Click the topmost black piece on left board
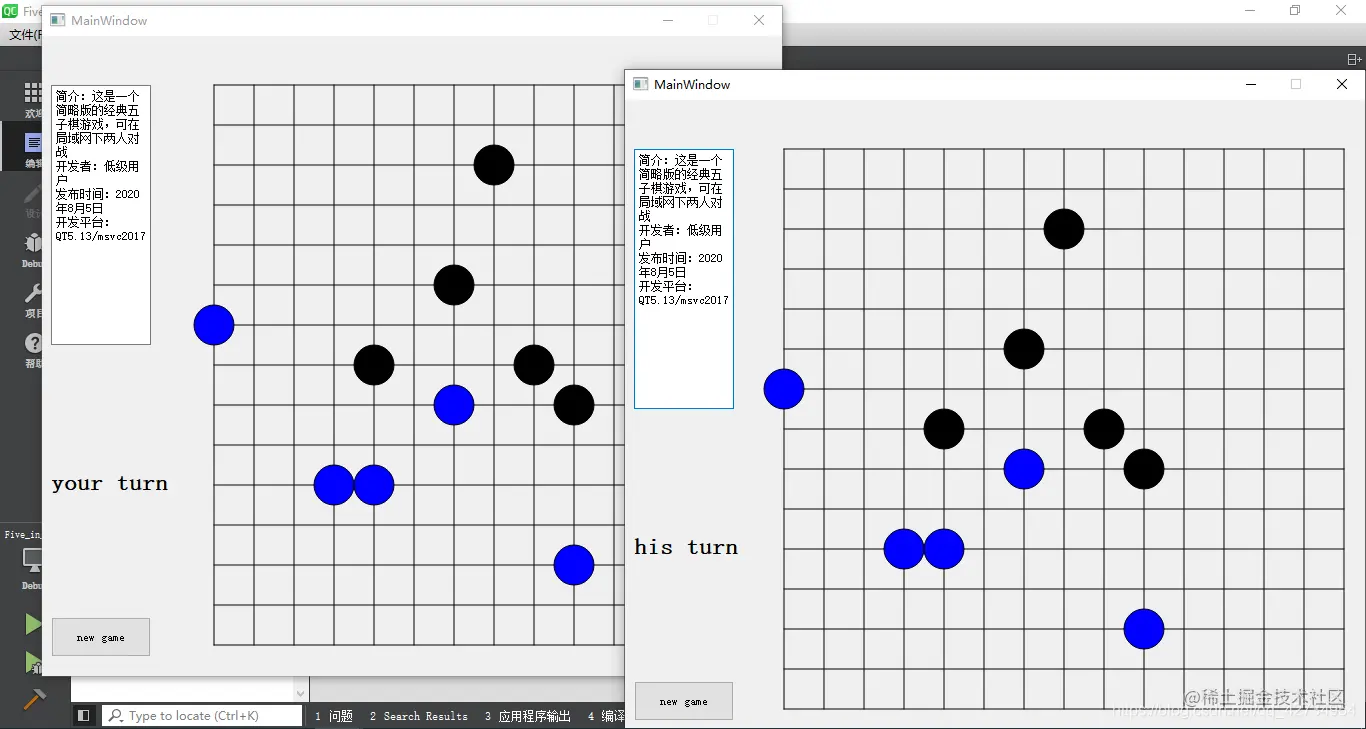This screenshot has width=1366, height=729. [494, 165]
